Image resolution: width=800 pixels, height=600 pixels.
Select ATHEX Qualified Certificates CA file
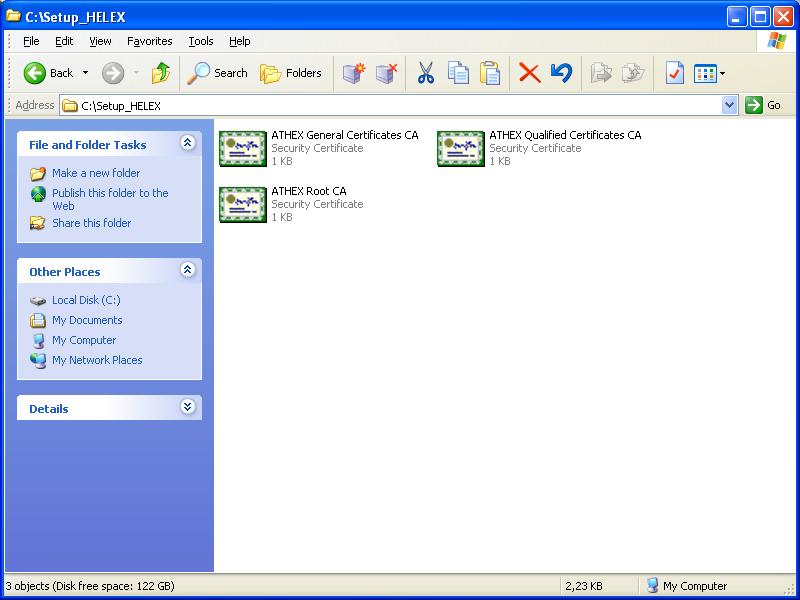(x=539, y=148)
